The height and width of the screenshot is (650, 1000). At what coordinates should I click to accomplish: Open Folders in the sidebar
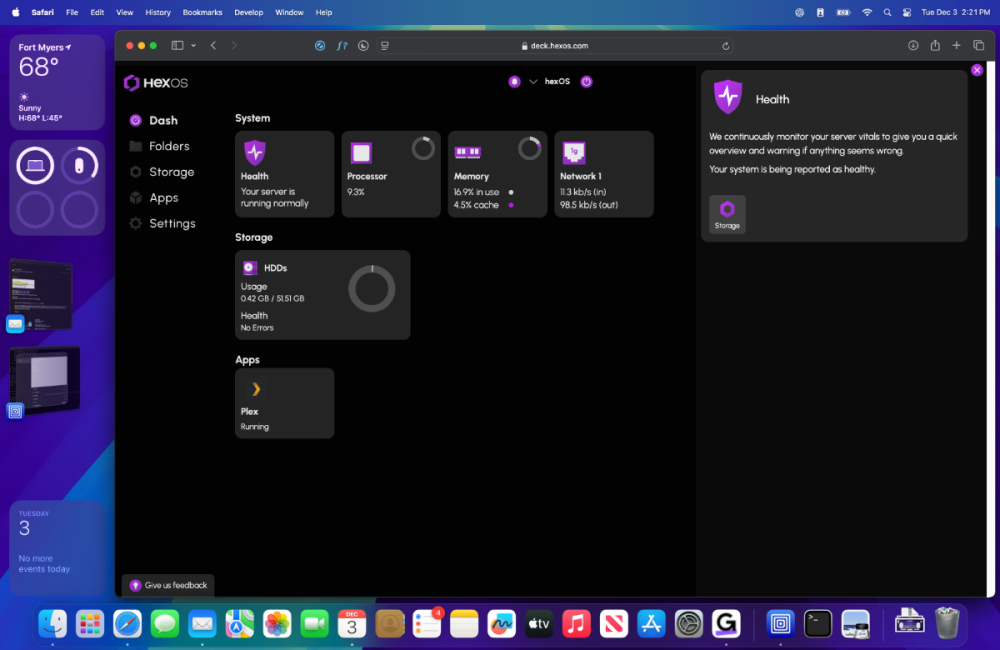coord(169,146)
